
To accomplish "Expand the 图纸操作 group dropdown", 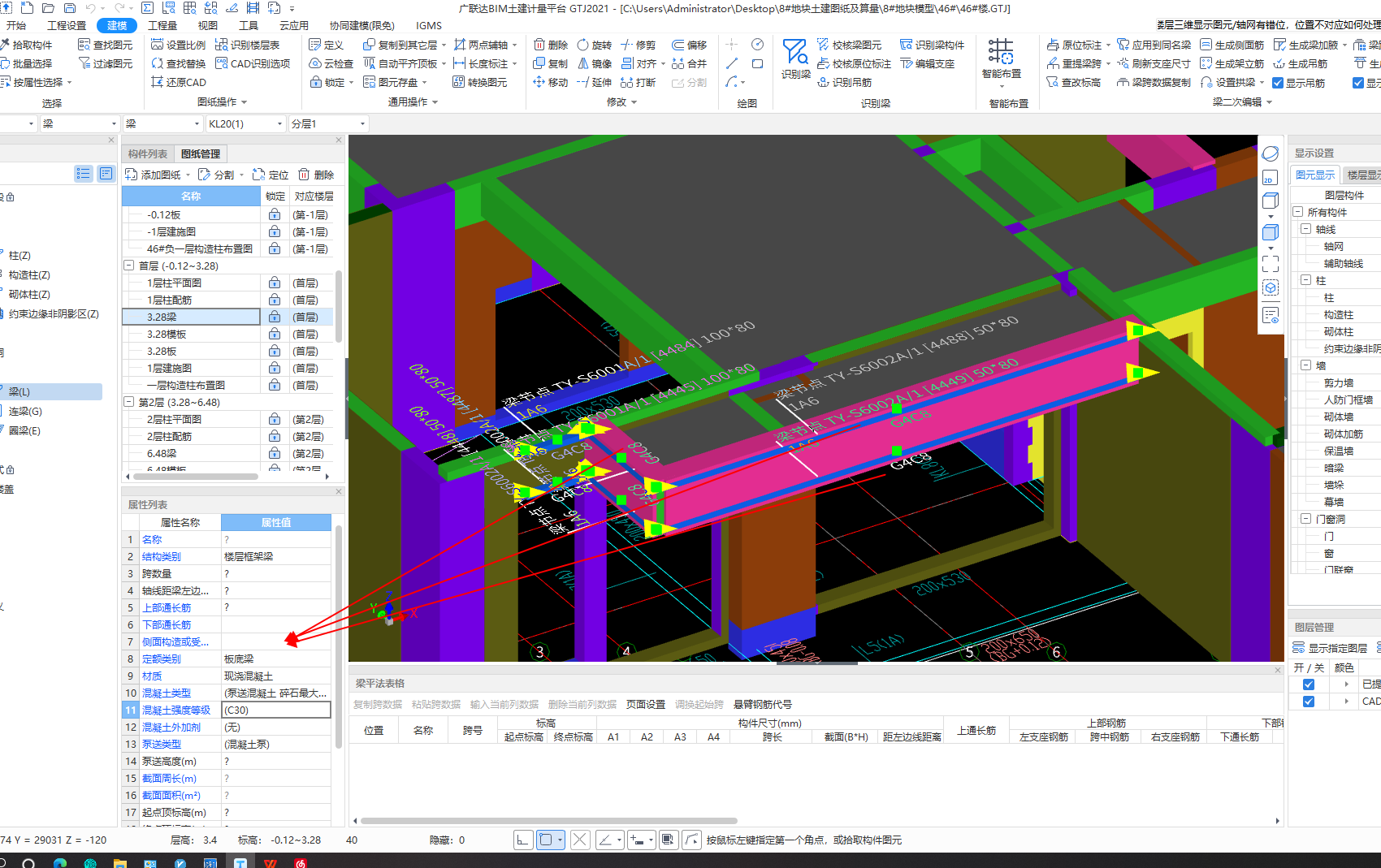I will click(222, 102).
